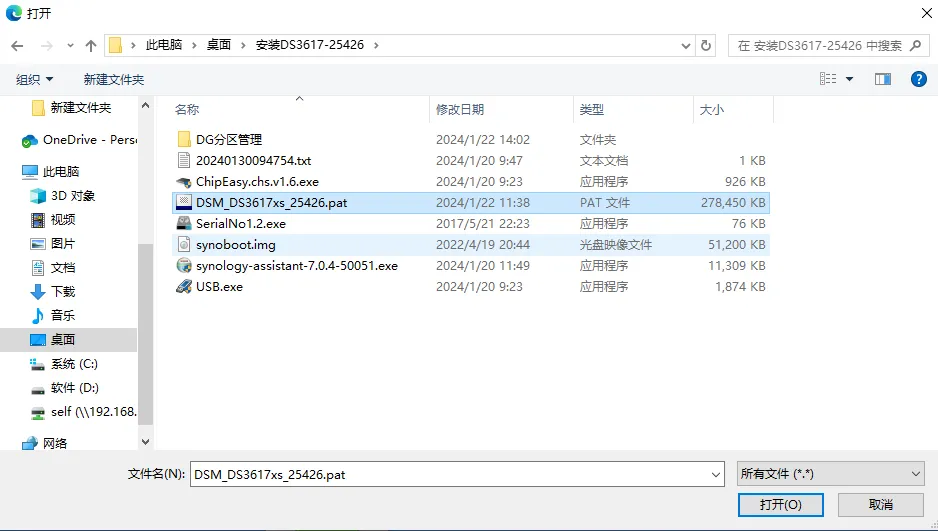This screenshot has height=531, width=938.
Task: Click the file name USB.exe
Action: tap(219, 286)
